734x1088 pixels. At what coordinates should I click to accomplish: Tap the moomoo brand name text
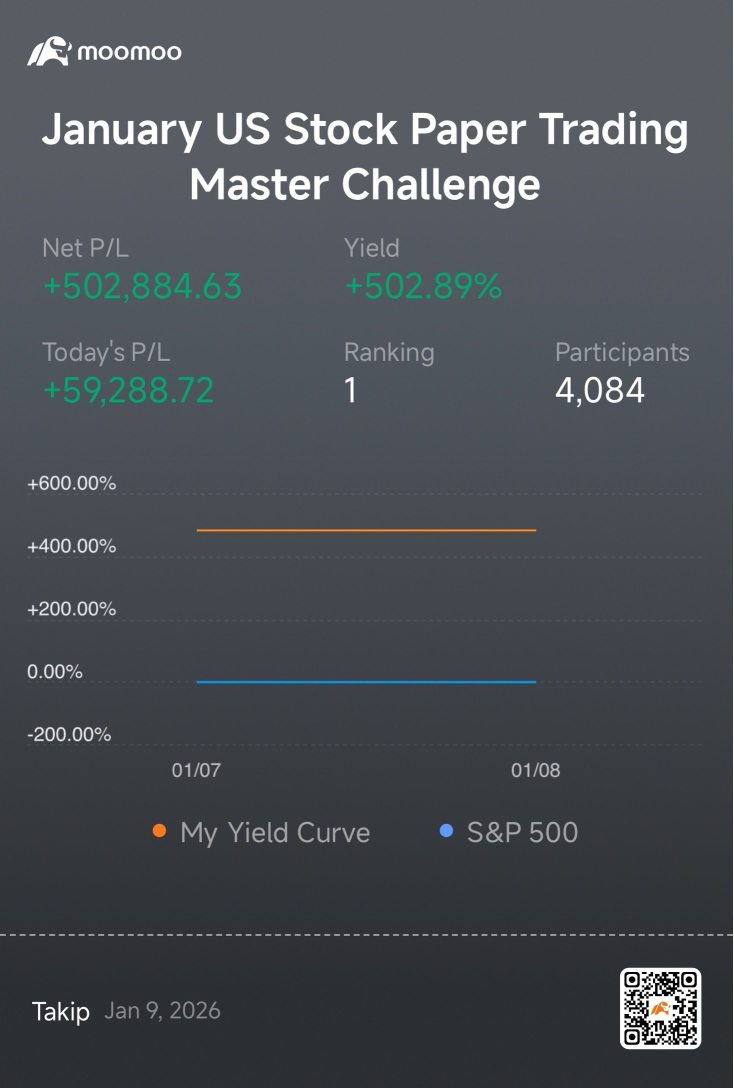130,52
